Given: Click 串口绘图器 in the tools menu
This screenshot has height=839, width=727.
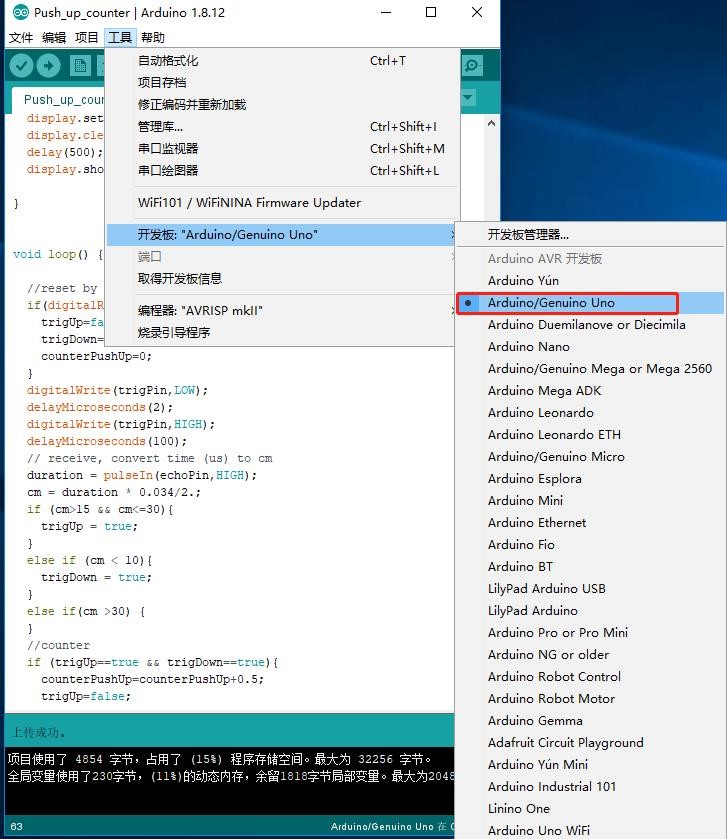Looking at the screenshot, I should point(168,171).
